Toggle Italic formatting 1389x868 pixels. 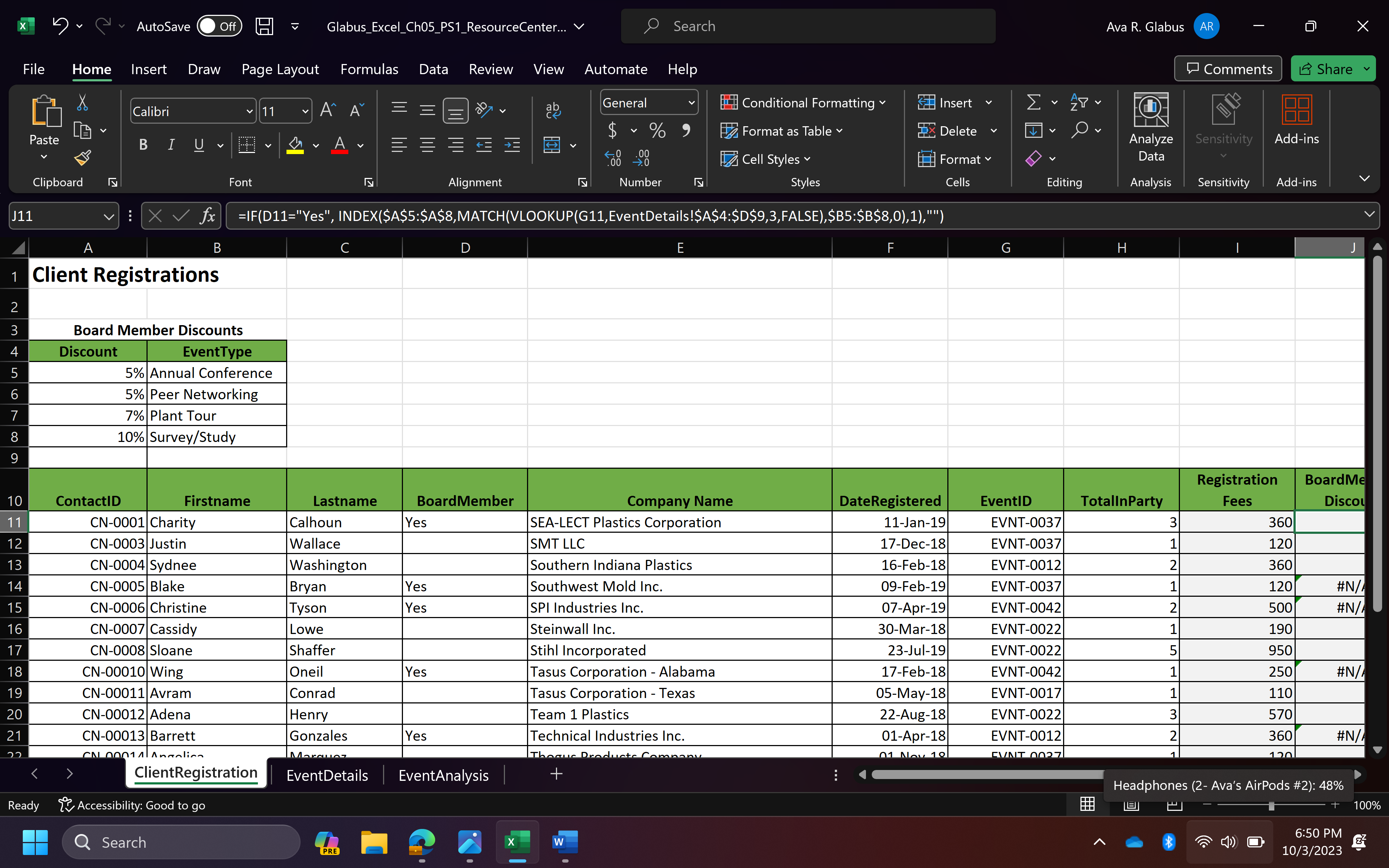(171, 145)
